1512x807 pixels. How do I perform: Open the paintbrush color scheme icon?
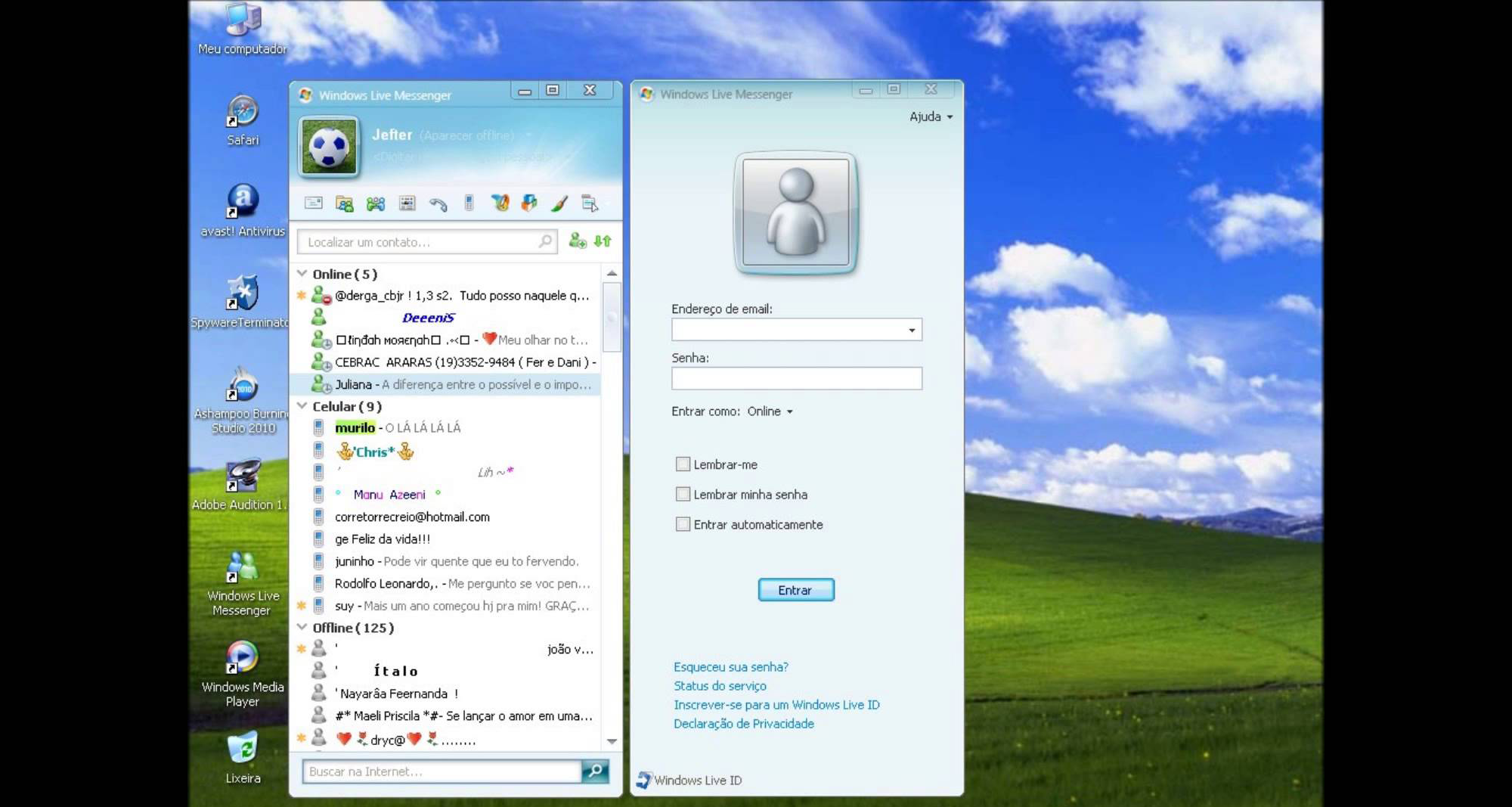559,203
